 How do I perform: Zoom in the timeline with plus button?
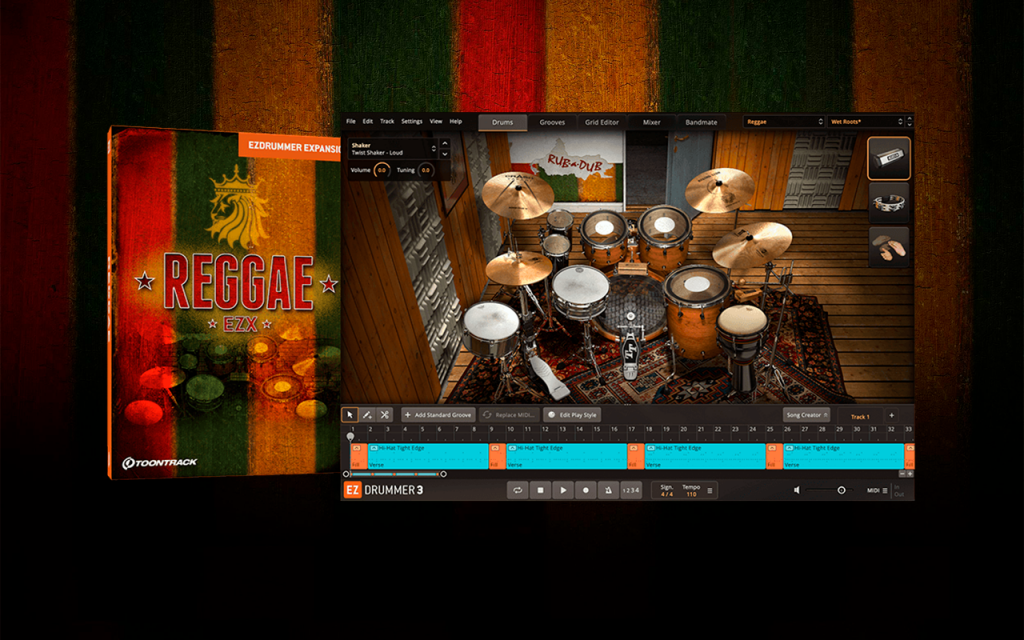tap(910, 474)
